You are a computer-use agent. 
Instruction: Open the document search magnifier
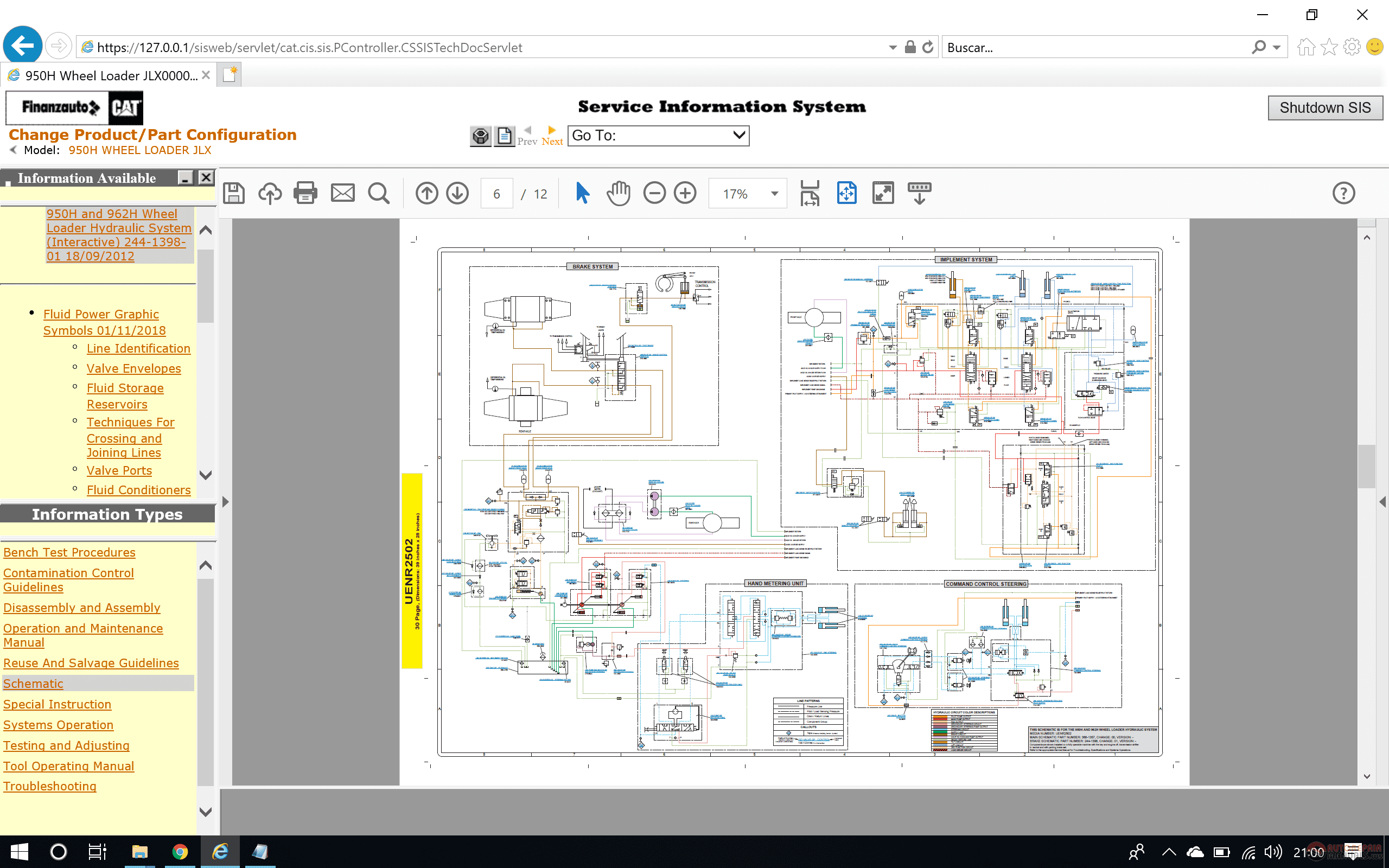(379, 193)
